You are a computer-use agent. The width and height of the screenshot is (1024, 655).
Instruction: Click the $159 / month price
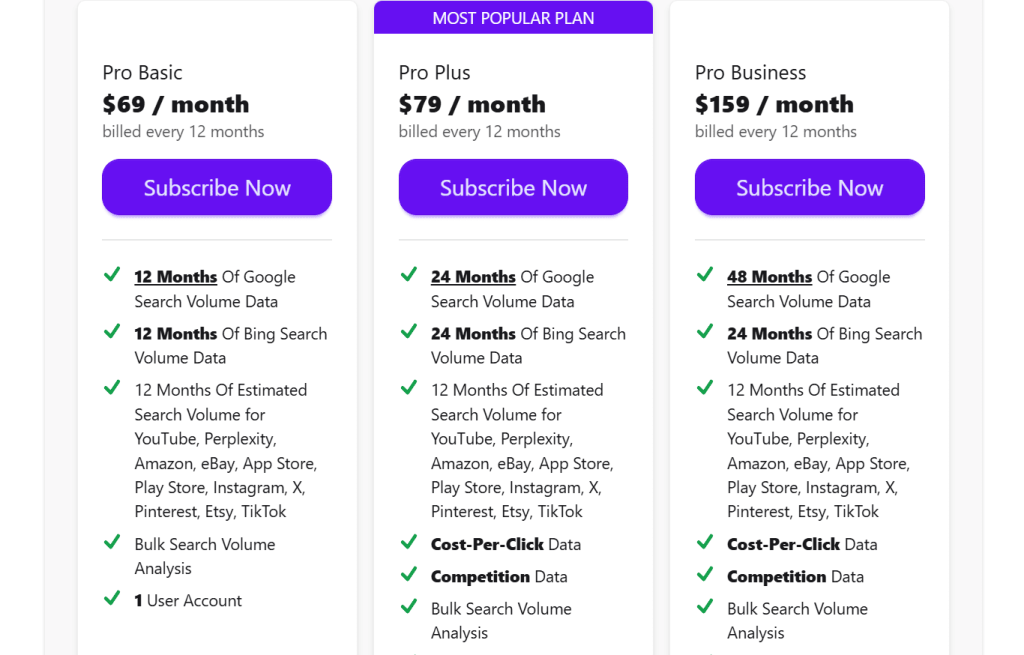click(x=774, y=104)
